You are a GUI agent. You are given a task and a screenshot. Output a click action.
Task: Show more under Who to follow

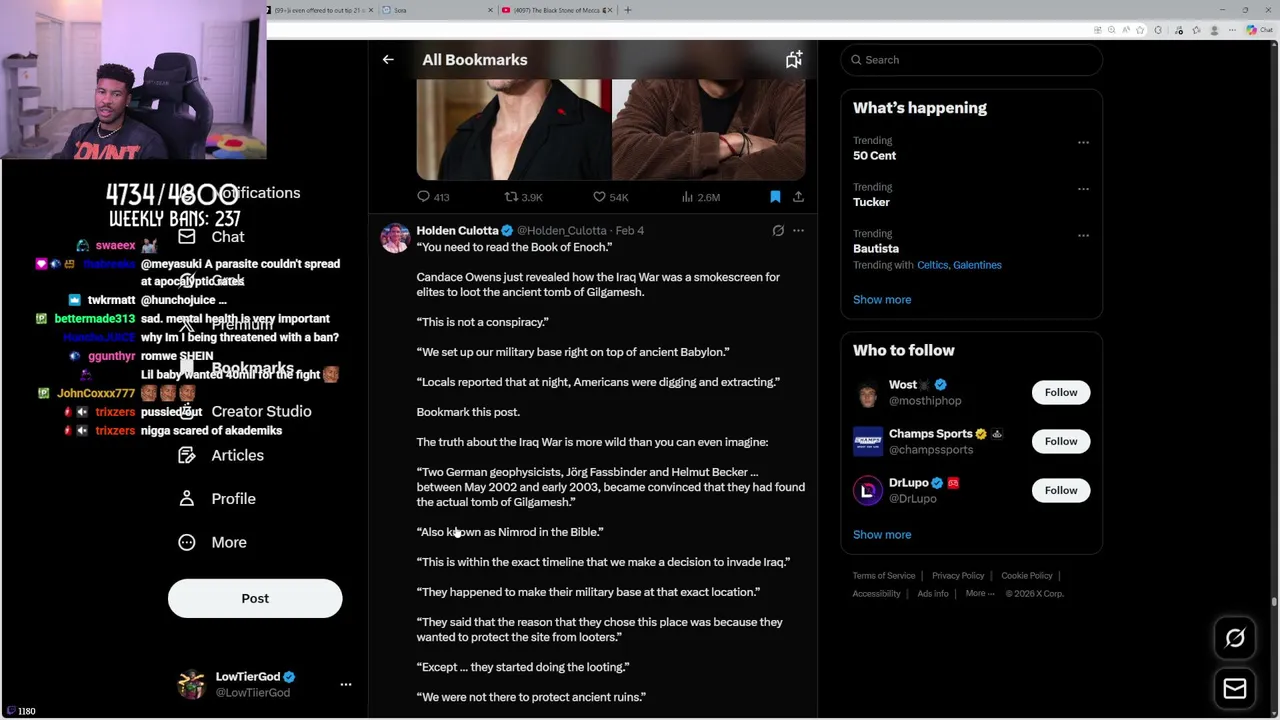coord(882,535)
